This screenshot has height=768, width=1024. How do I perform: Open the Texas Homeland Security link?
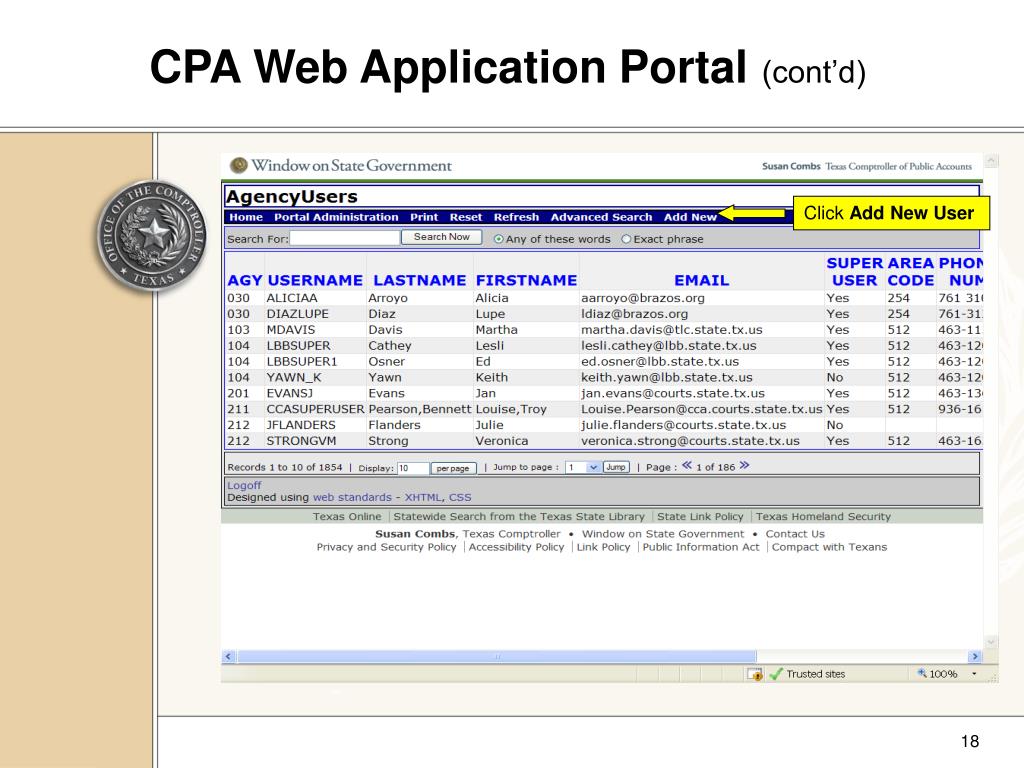[824, 517]
